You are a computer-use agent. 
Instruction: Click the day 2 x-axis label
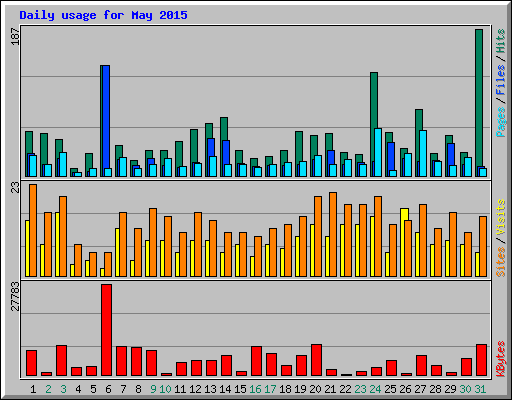click(48, 389)
